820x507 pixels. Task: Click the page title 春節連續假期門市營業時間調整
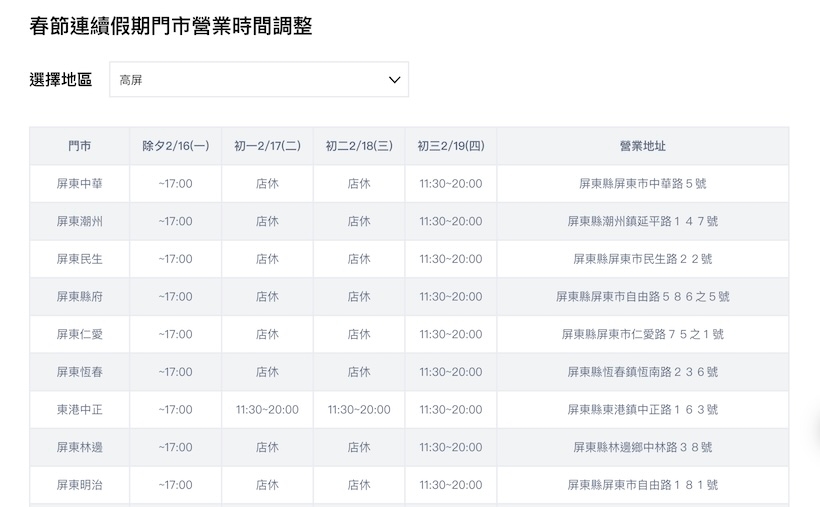(x=170, y=26)
